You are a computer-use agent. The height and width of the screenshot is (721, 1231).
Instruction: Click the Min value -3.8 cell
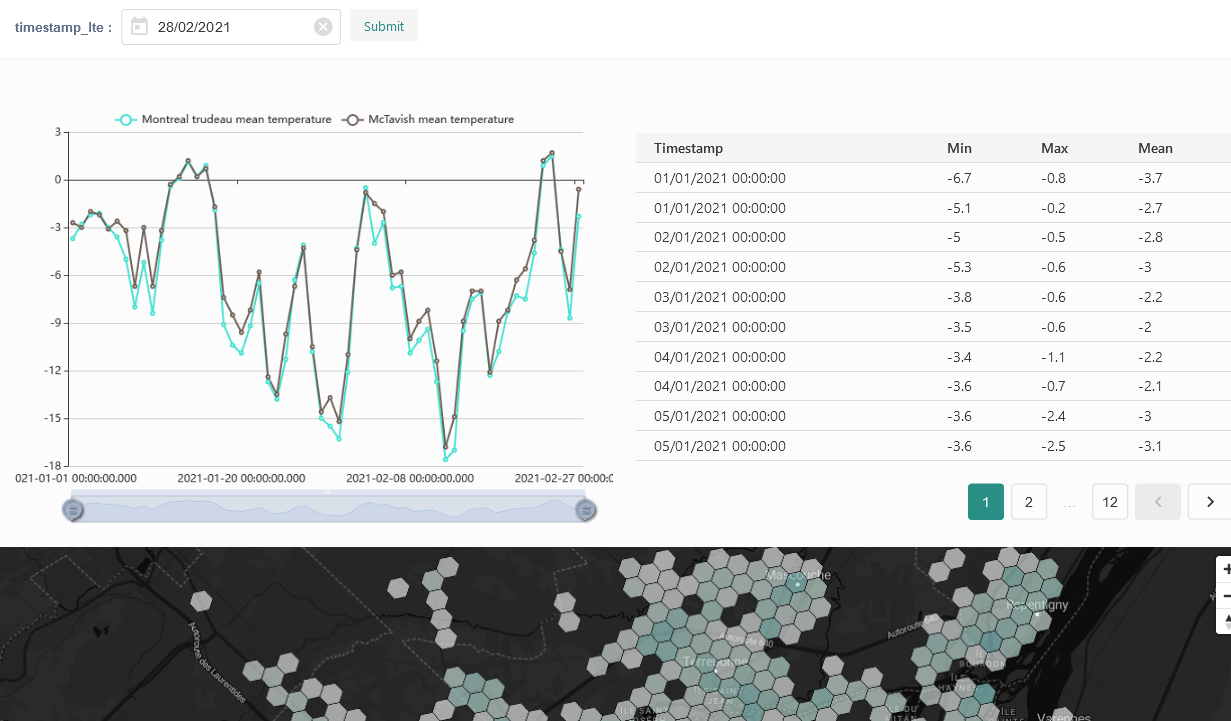pyautogui.click(x=959, y=297)
